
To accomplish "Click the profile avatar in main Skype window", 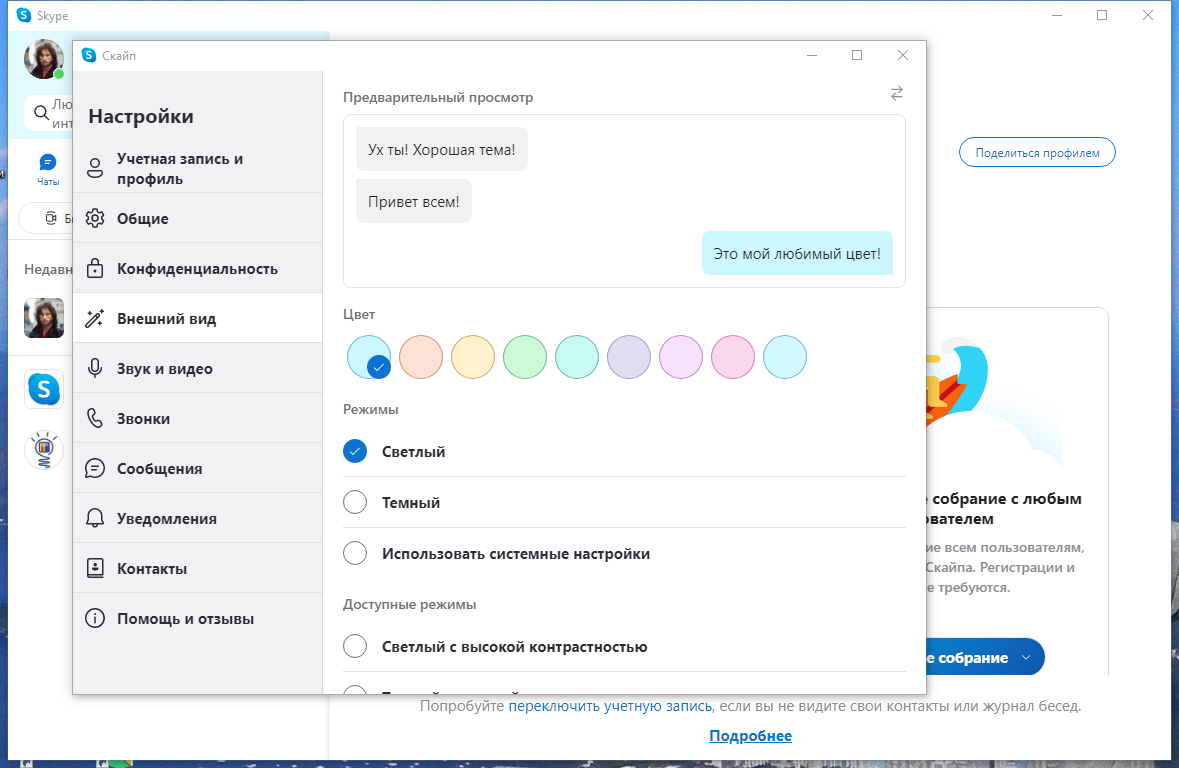I will point(44,59).
